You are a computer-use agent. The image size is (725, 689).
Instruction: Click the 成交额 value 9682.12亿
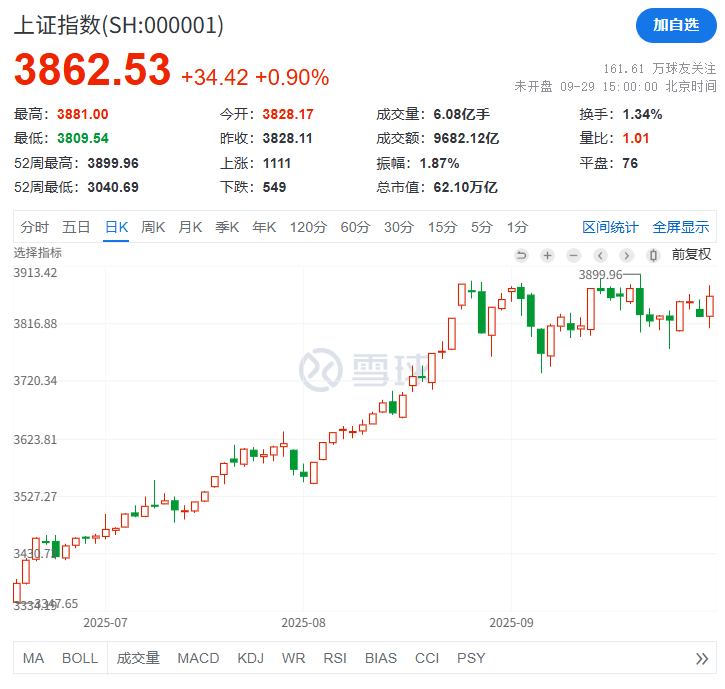click(466, 138)
